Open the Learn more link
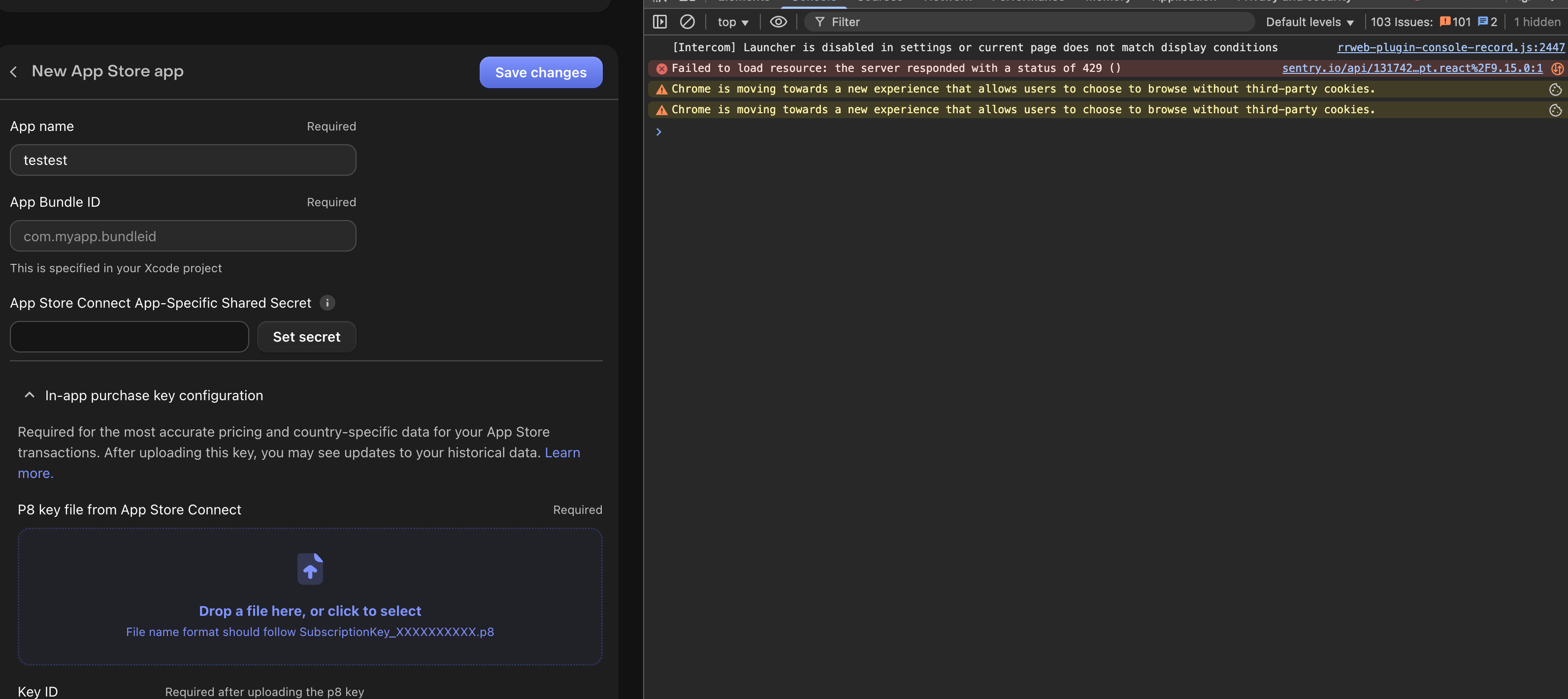The height and width of the screenshot is (699, 1568). 562,452
